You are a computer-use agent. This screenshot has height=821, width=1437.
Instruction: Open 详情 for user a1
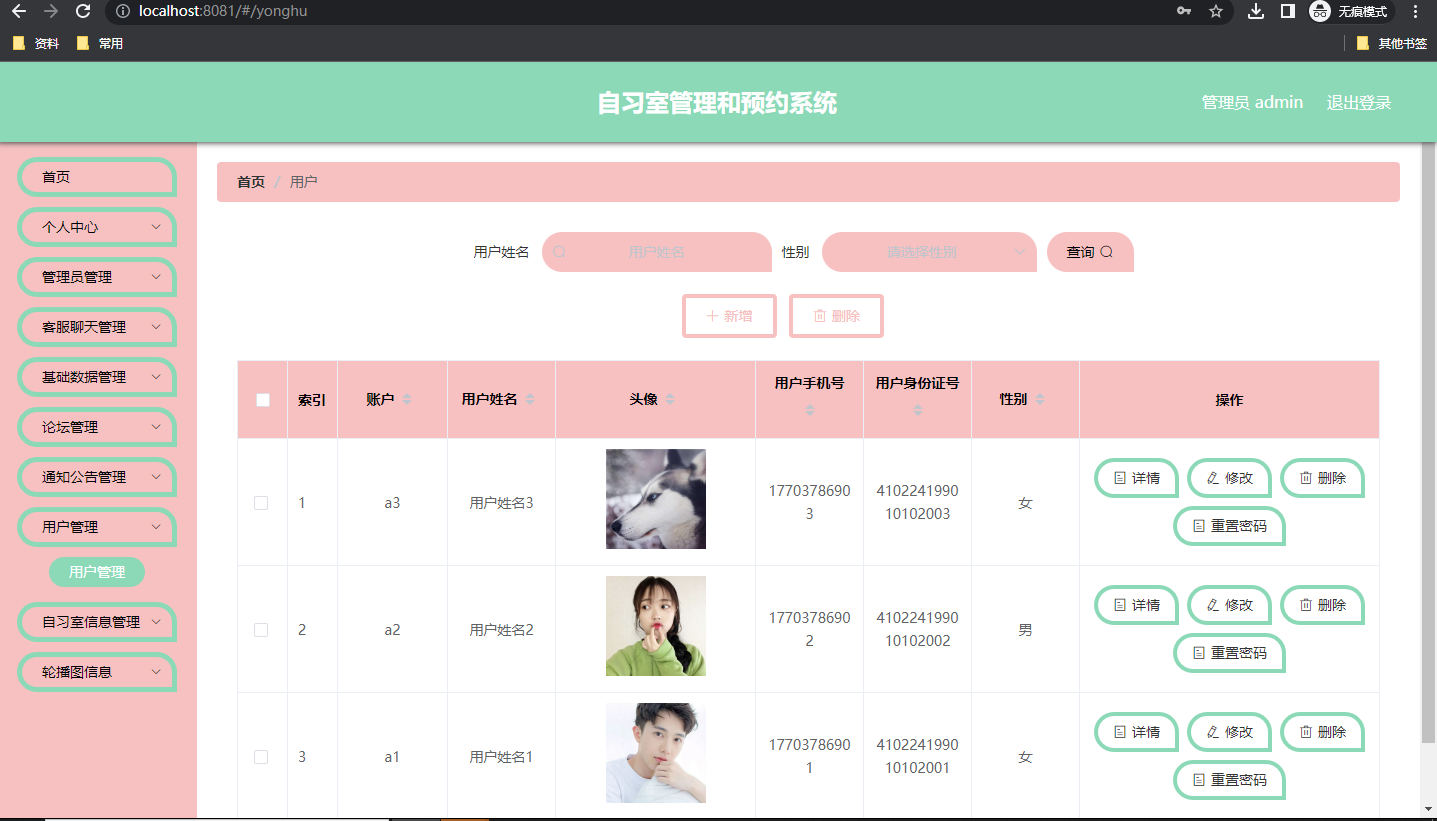(1137, 732)
